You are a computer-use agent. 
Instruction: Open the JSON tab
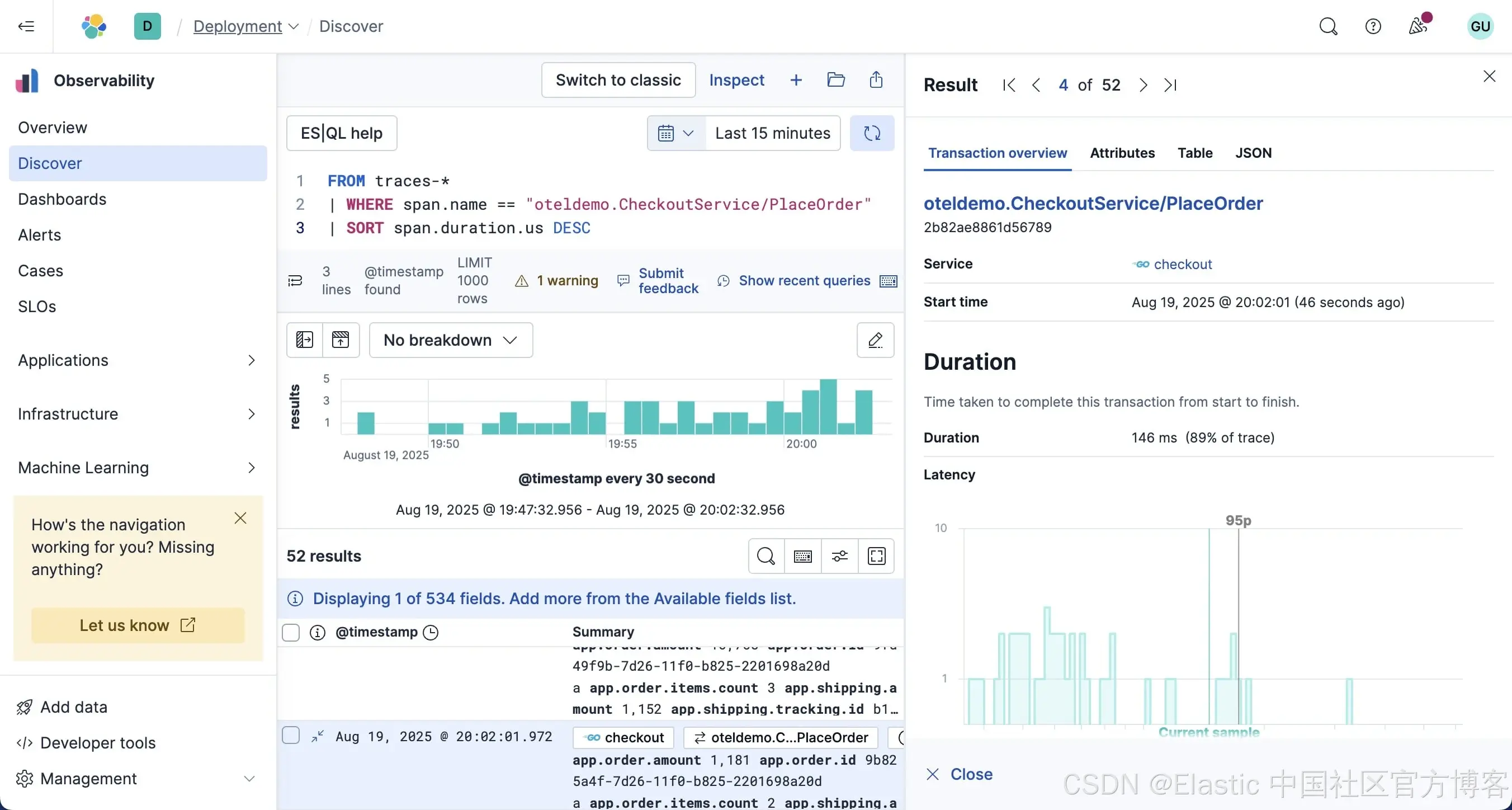(x=1253, y=153)
